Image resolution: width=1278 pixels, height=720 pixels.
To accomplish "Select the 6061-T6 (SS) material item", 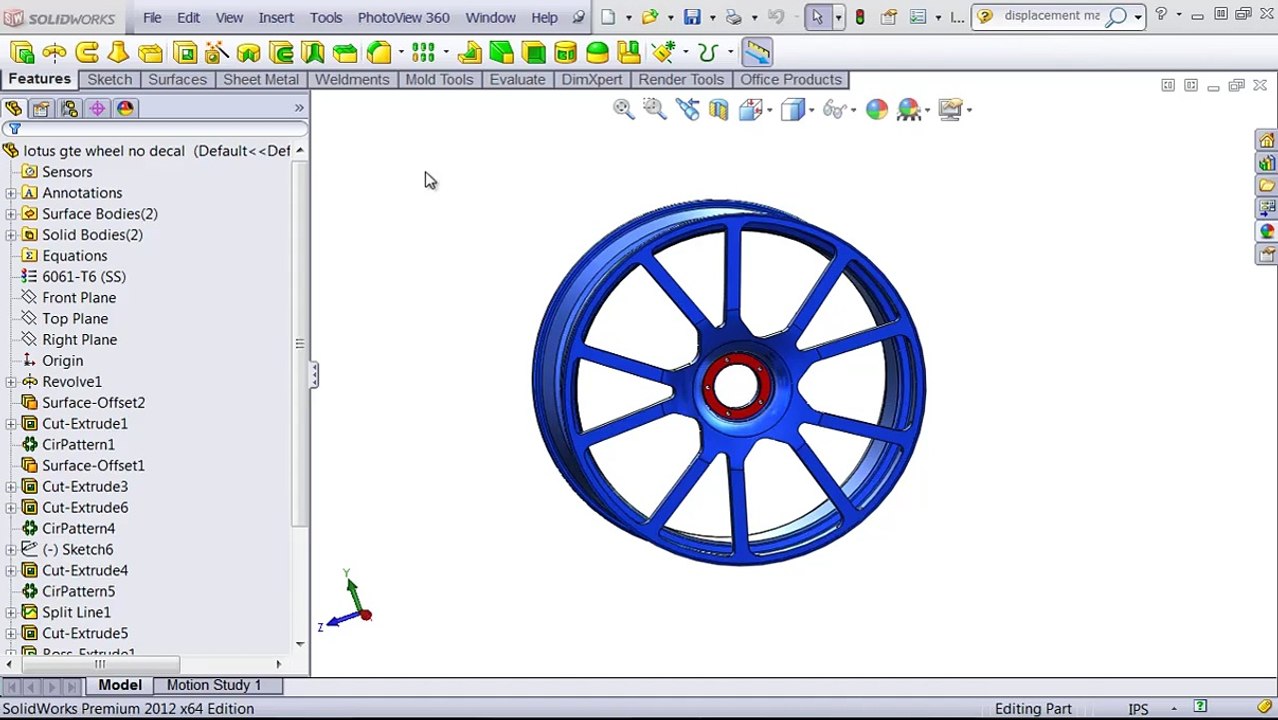I will click(84, 276).
